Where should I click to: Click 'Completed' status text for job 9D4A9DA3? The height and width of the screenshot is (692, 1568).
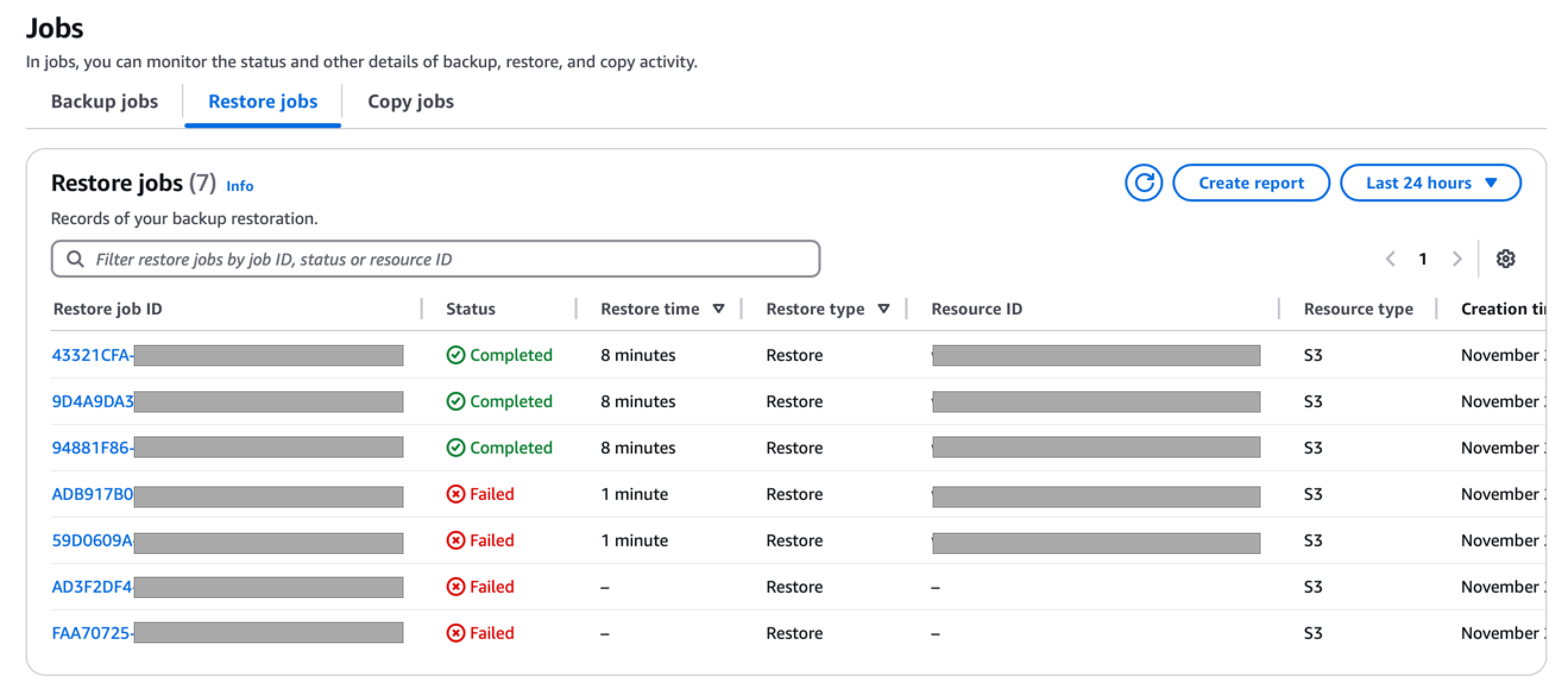[x=511, y=401]
